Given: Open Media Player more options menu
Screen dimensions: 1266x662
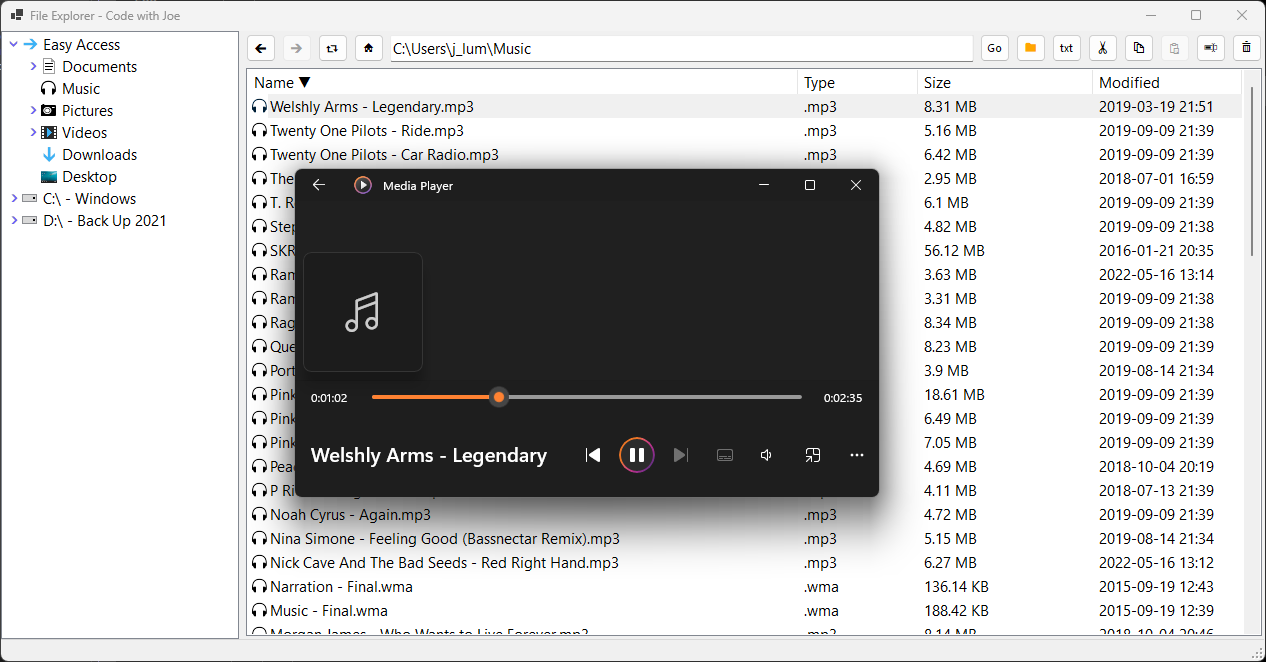Looking at the screenshot, I should click(x=857, y=455).
